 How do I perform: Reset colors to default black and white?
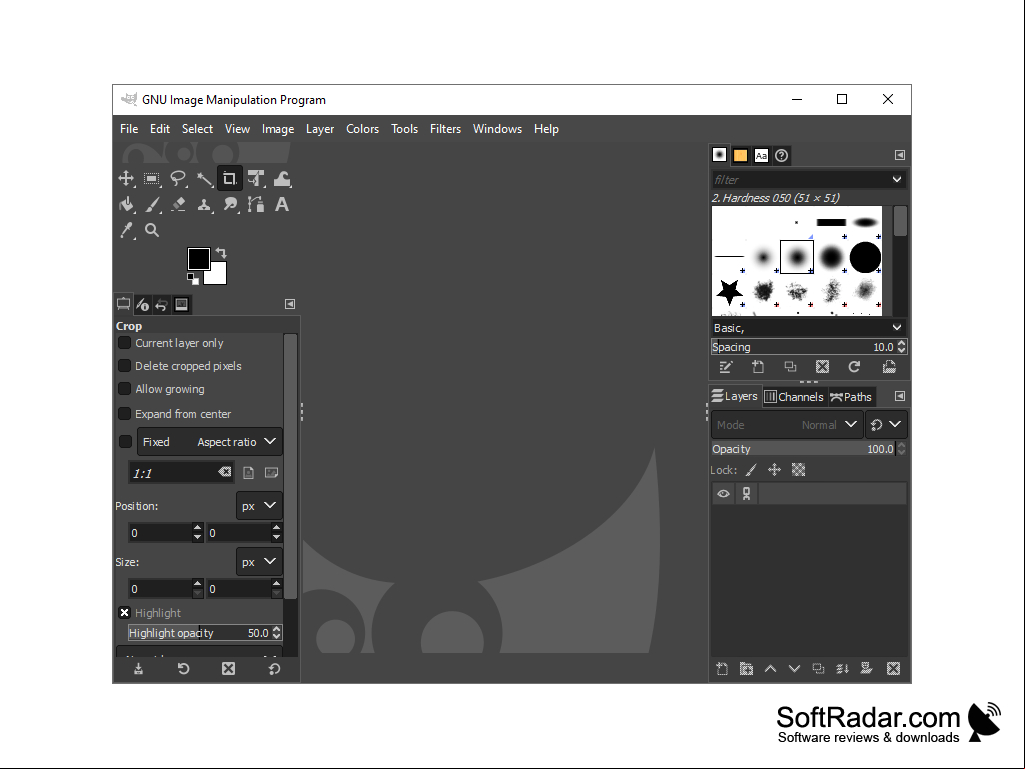(193, 279)
